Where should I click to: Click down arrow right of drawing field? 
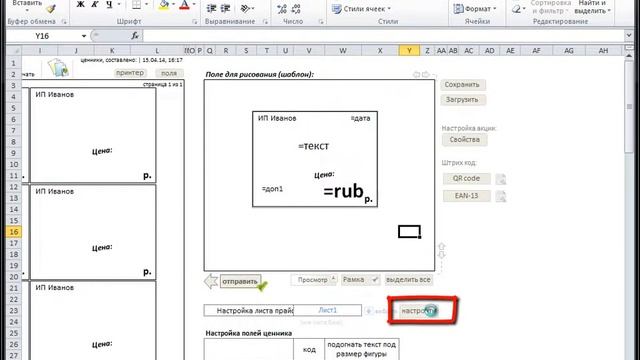pos(442,255)
